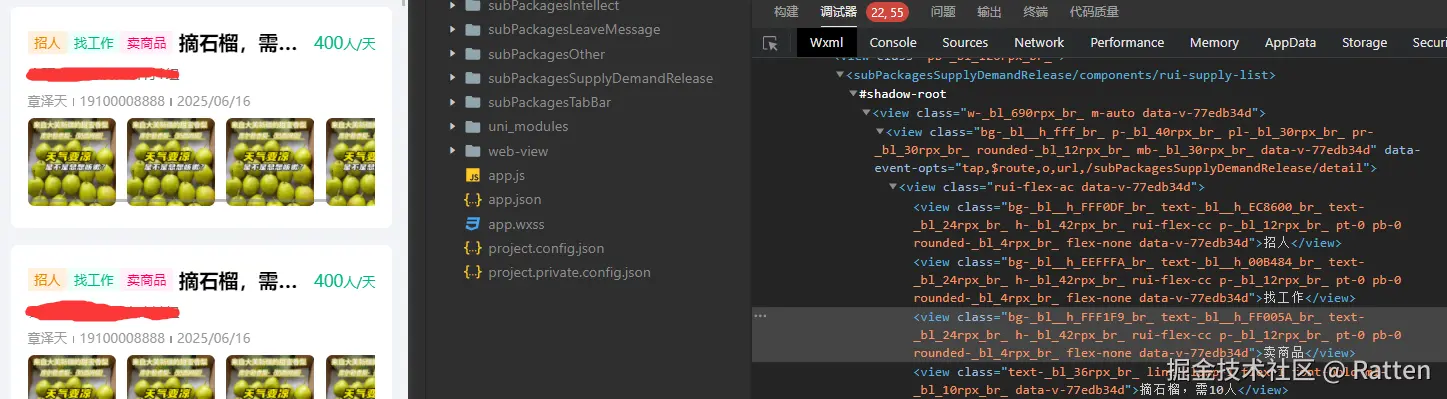Expand the subPackagesOther folder arrow
This screenshot has height=399, width=1447.
452,54
